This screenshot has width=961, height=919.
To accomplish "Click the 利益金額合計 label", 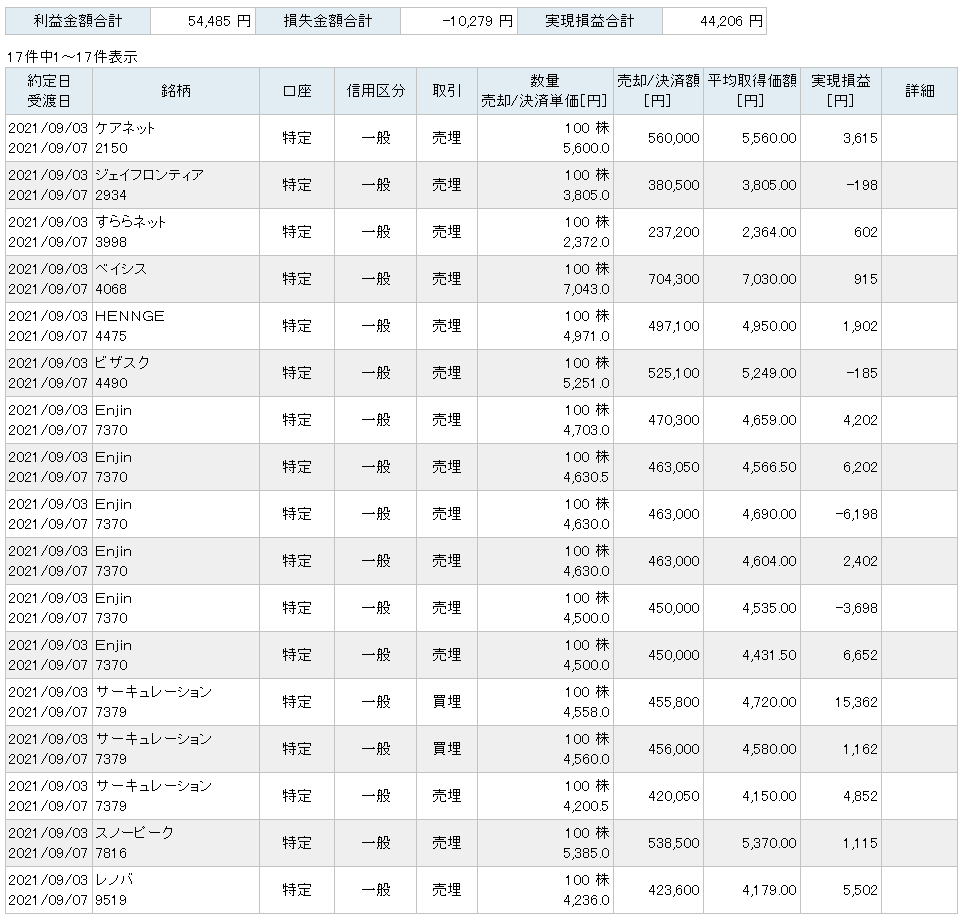I will click(x=78, y=21).
